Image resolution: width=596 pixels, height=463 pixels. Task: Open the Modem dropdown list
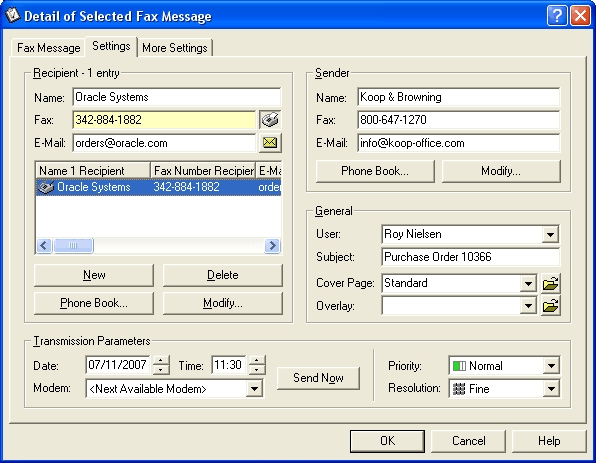tap(254, 388)
